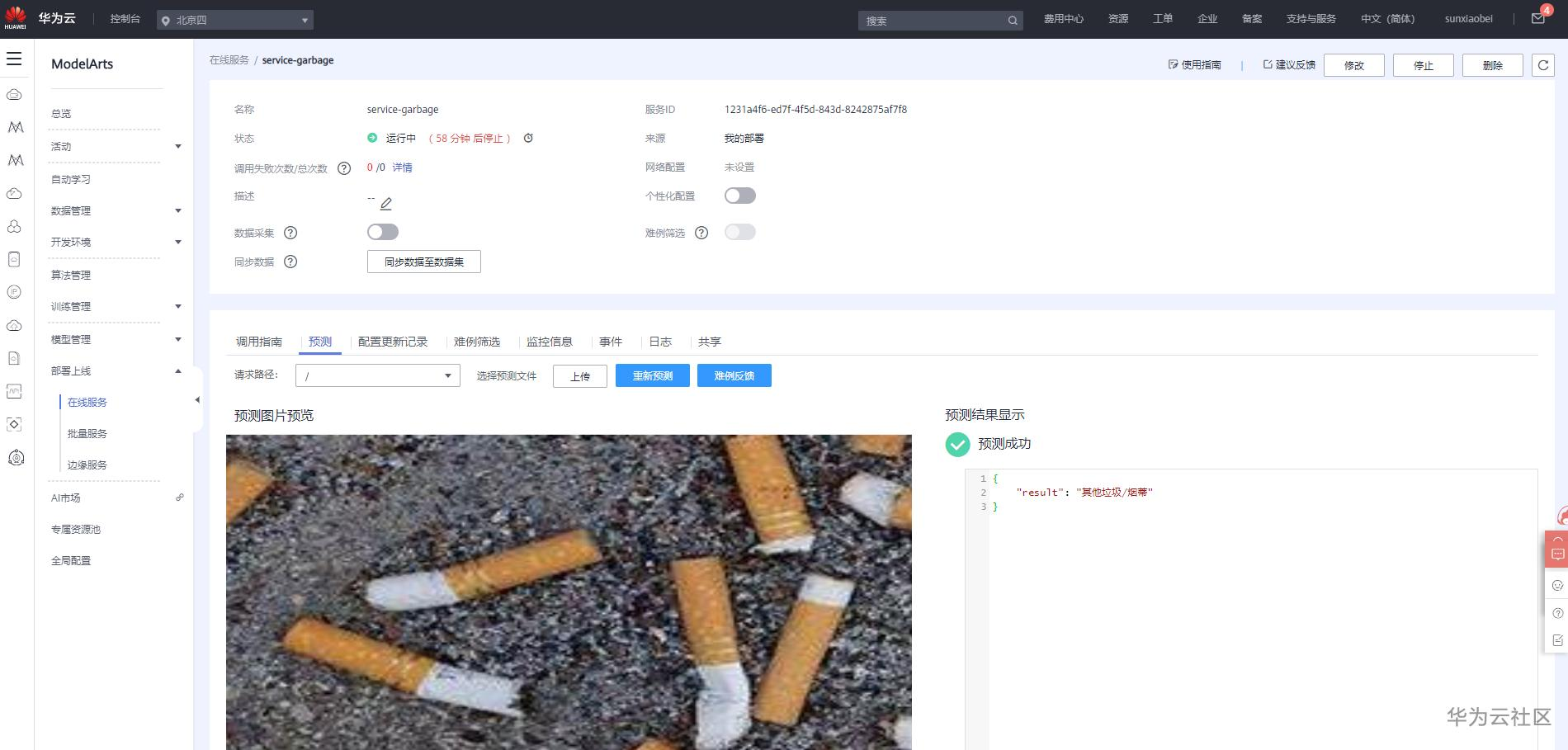Show help for data collection

point(290,233)
